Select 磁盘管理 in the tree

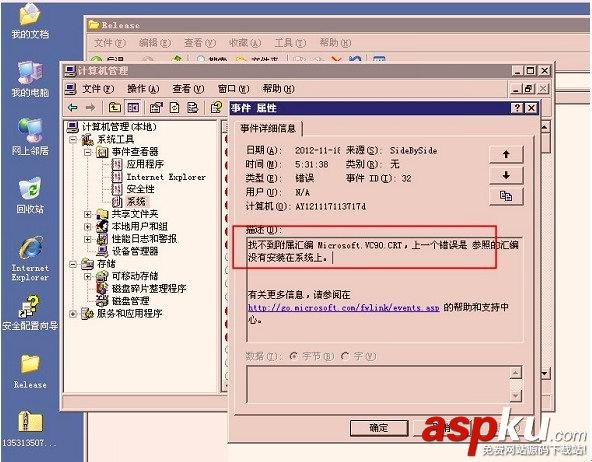(x=131, y=301)
